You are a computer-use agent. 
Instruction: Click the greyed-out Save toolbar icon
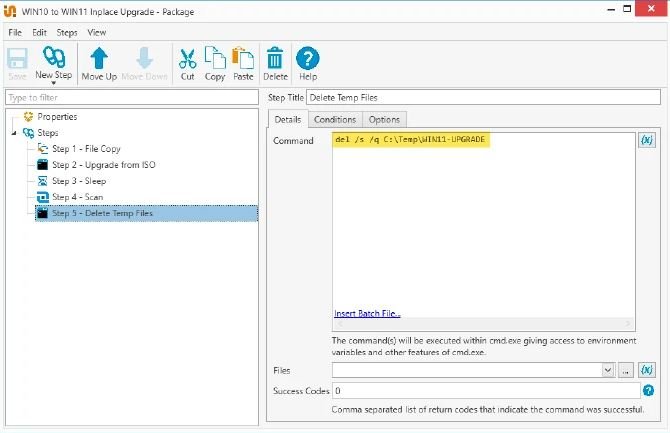coord(17,64)
